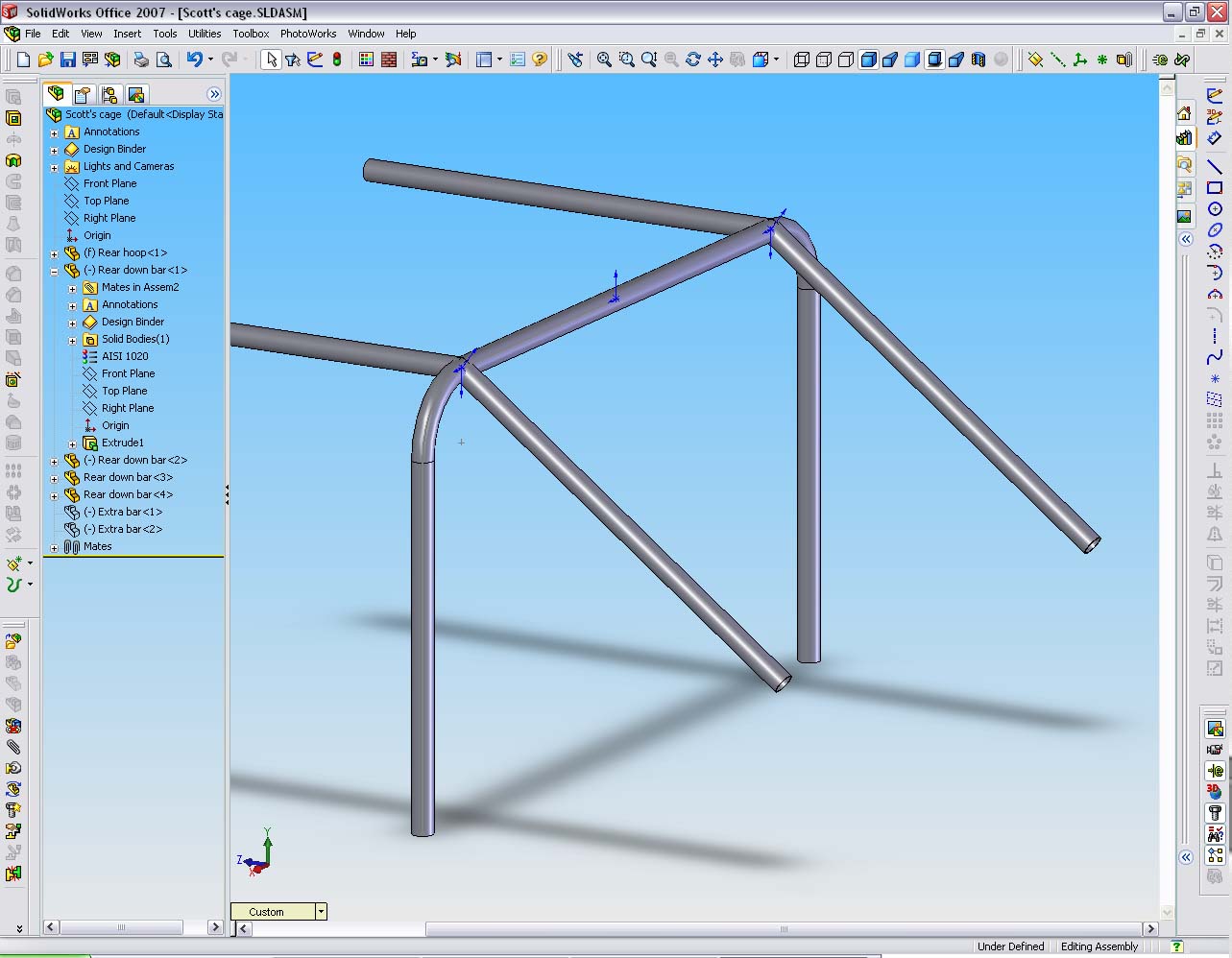Screen dimensions: 1232x958
Task: Click the Save icon in toolbar
Action: (x=67, y=60)
